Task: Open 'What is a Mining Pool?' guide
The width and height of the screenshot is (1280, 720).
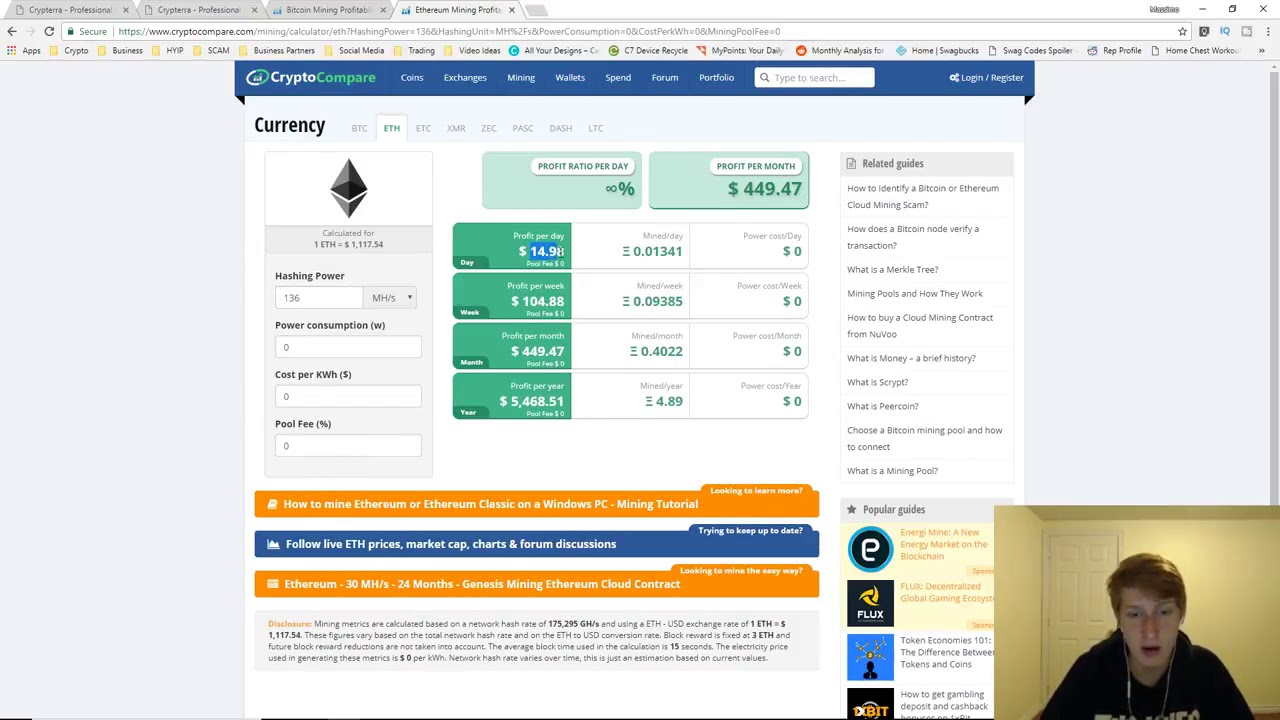Action: 892,471
